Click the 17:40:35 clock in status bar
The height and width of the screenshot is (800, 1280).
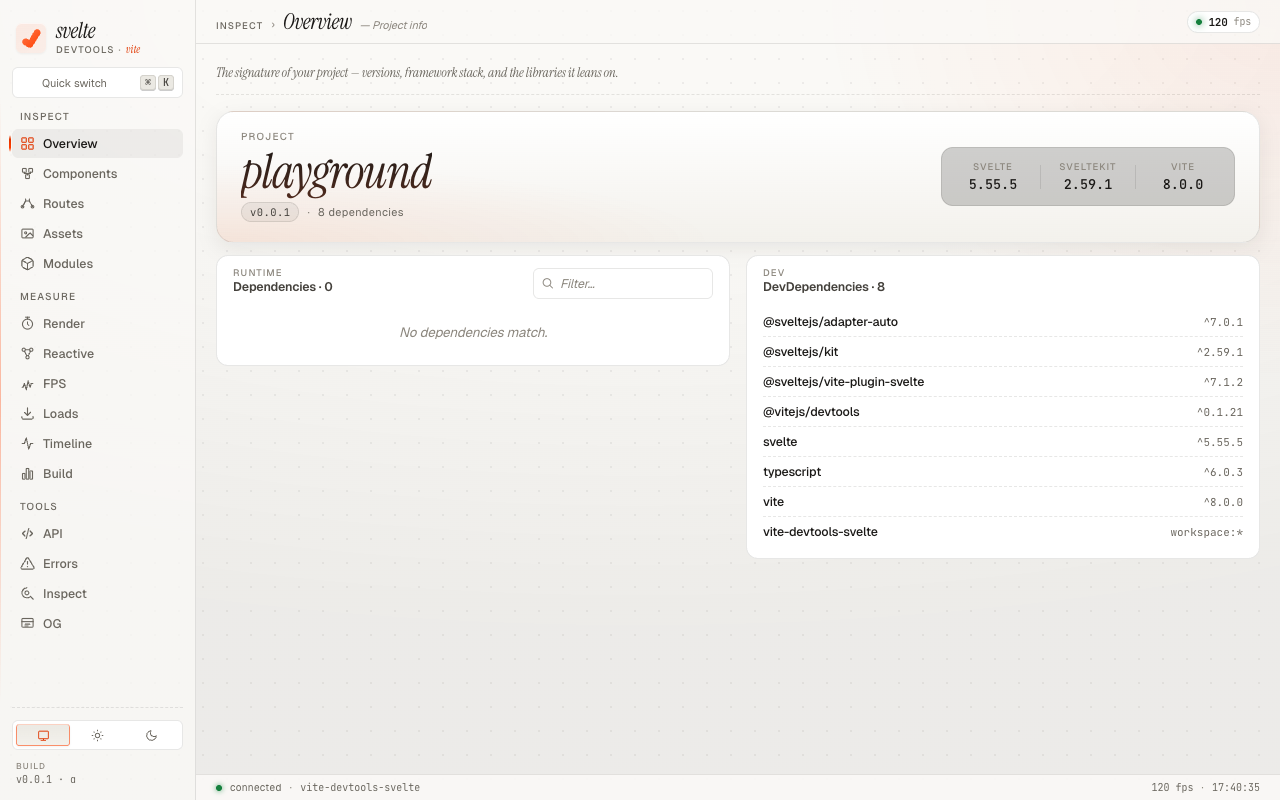(x=1236, y=788)
